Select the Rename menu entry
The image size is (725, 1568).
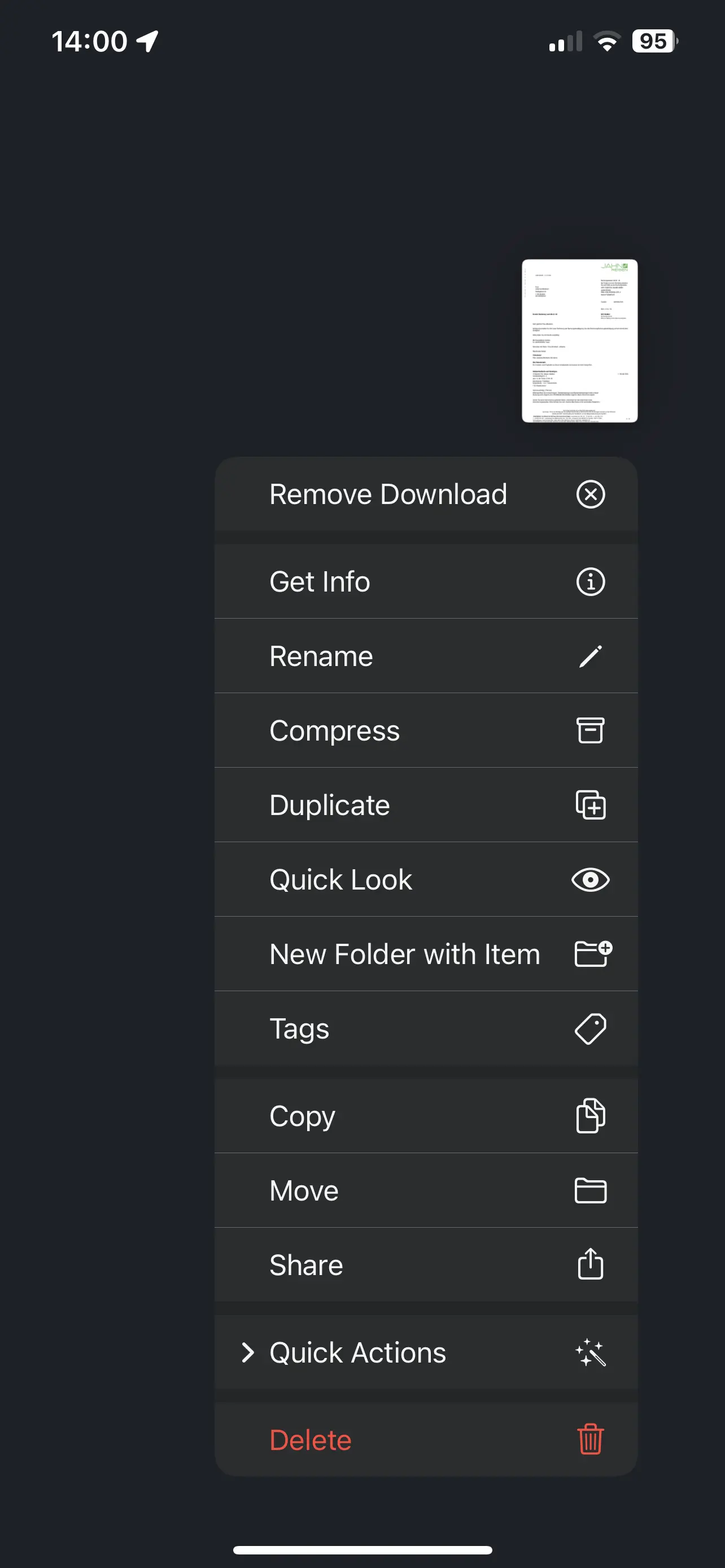click(x=321, y=656)
